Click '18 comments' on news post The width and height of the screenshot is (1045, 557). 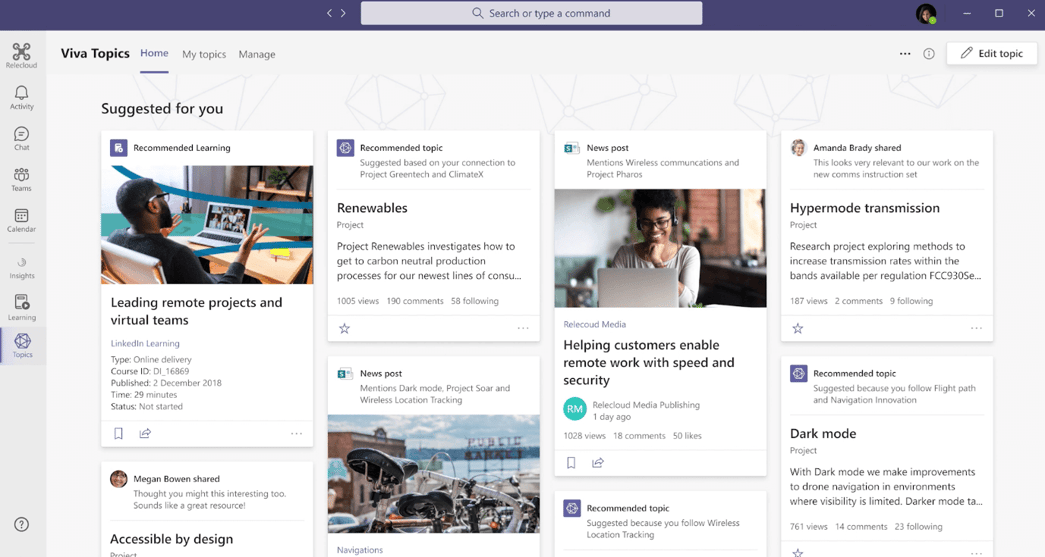tap(639, 436)
